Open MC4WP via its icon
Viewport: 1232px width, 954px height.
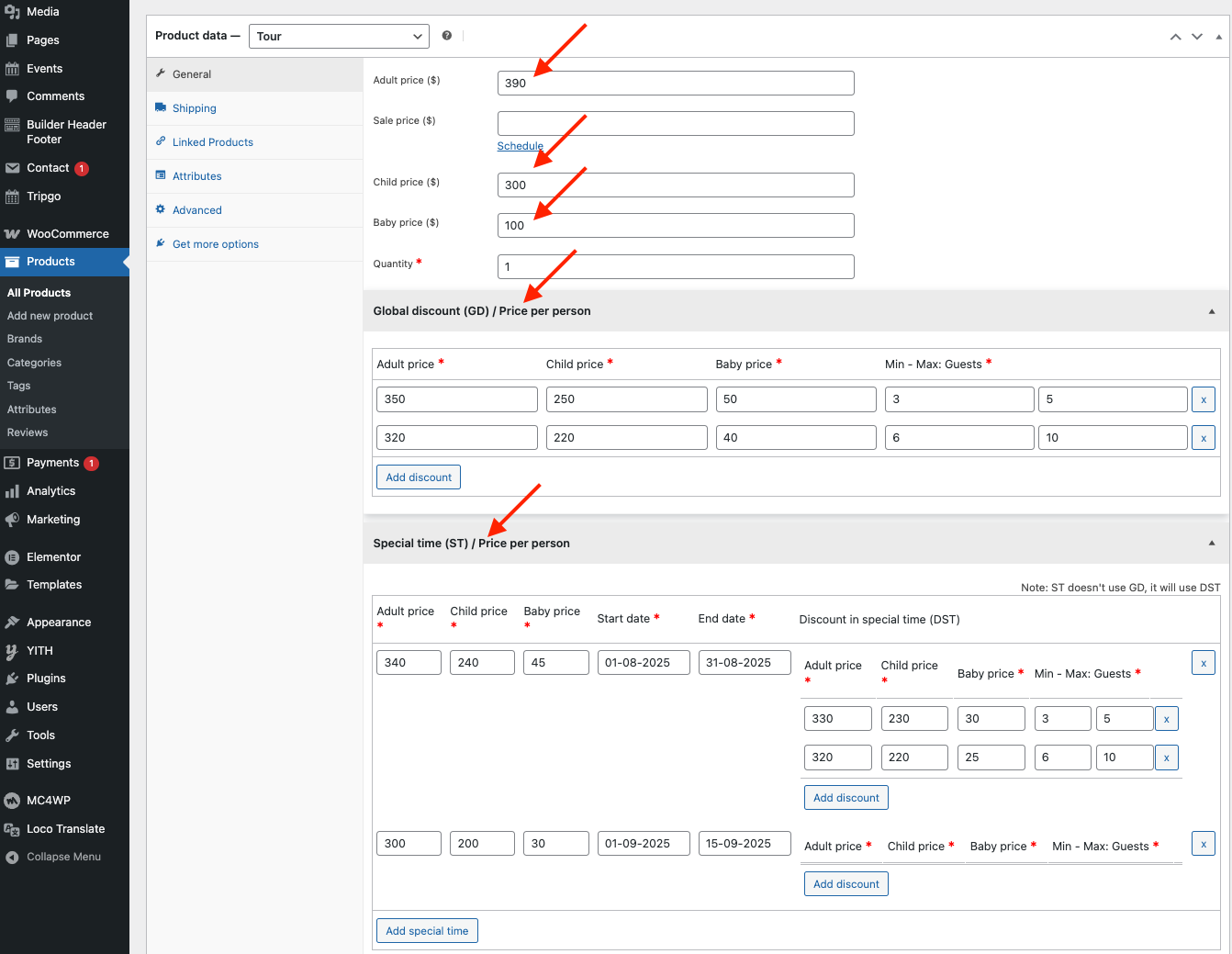[x=12, y=801]
